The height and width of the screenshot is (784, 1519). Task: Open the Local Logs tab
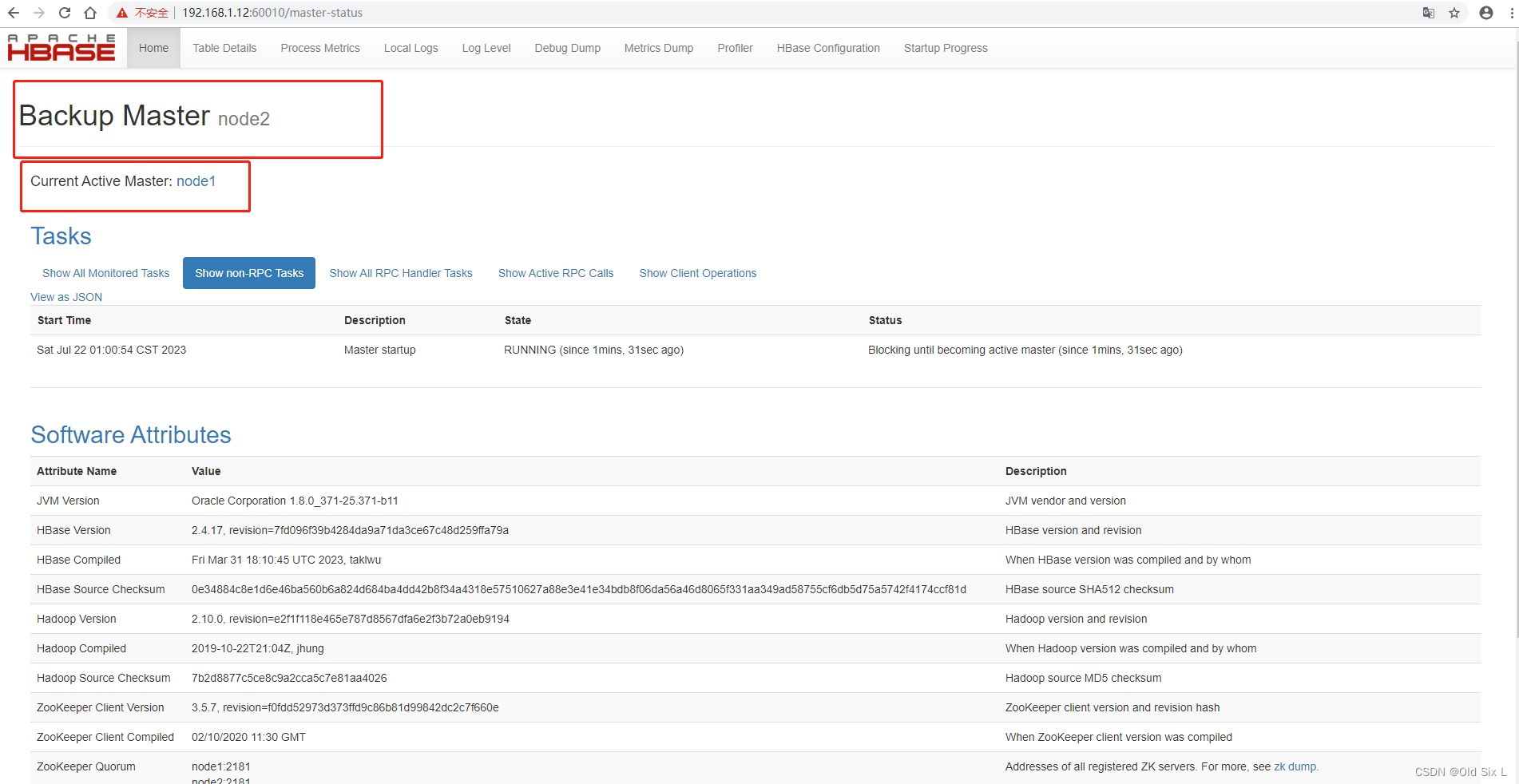click(411, 48)
